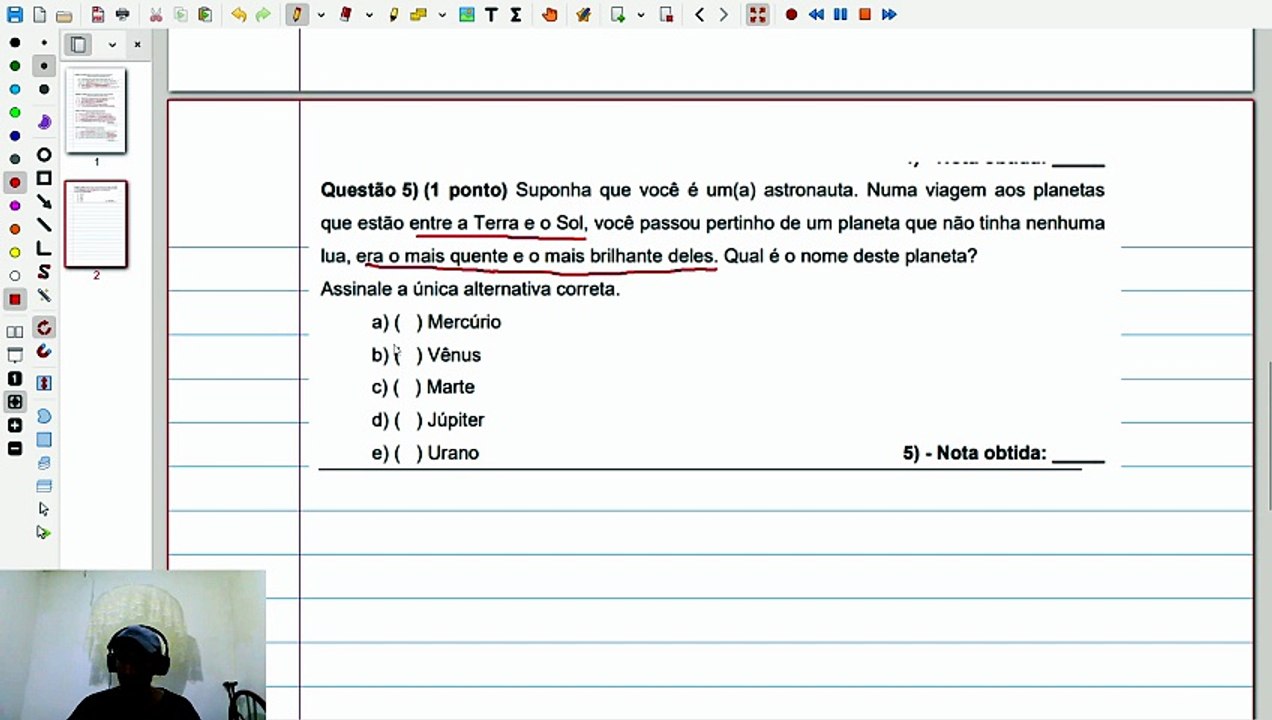The width and height of the screenshot is (1272, 720).
Task: Save the document with the floppy disk icon
Action: coord(14,15)
